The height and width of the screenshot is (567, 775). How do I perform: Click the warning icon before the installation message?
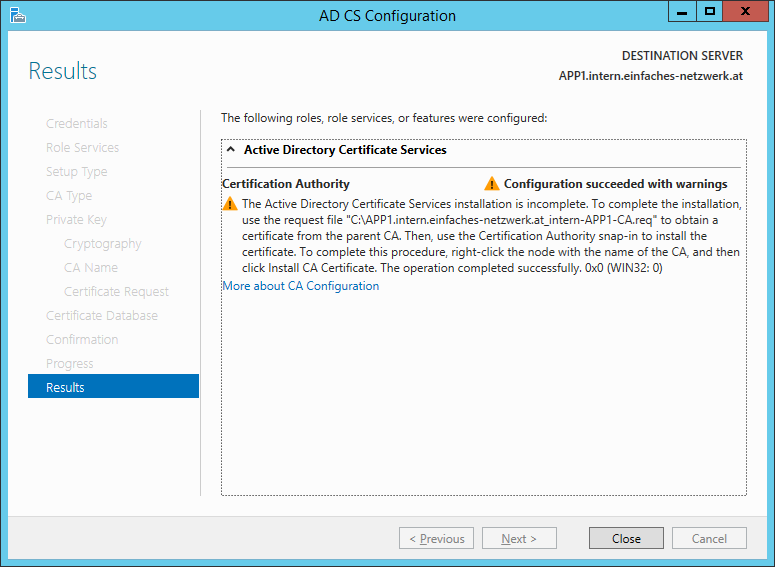tap(230, 204)
